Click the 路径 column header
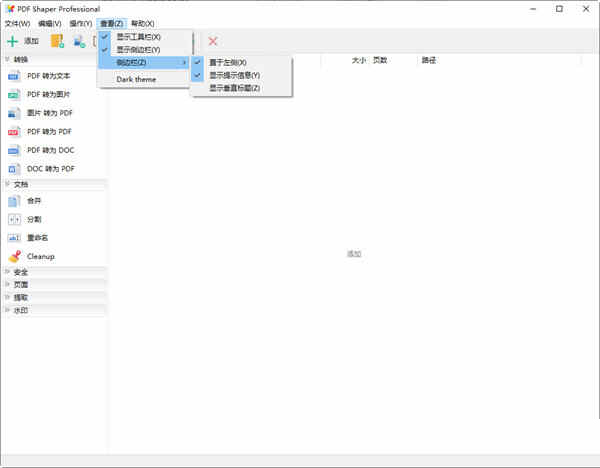Image resolution: width=600 pixels, height=468 pixels. click(429, 60)
